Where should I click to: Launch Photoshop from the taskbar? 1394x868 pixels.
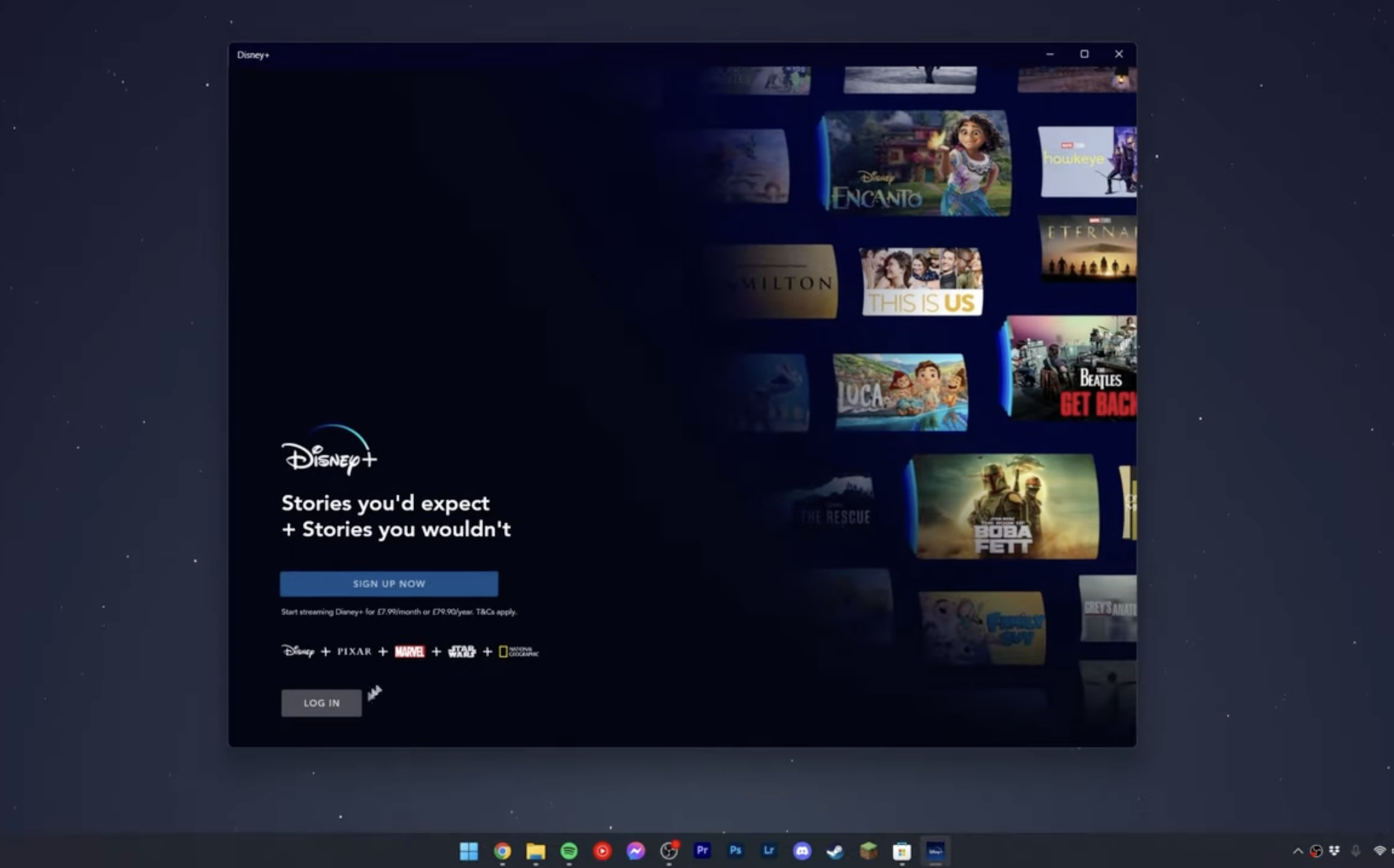coord(735,850)
